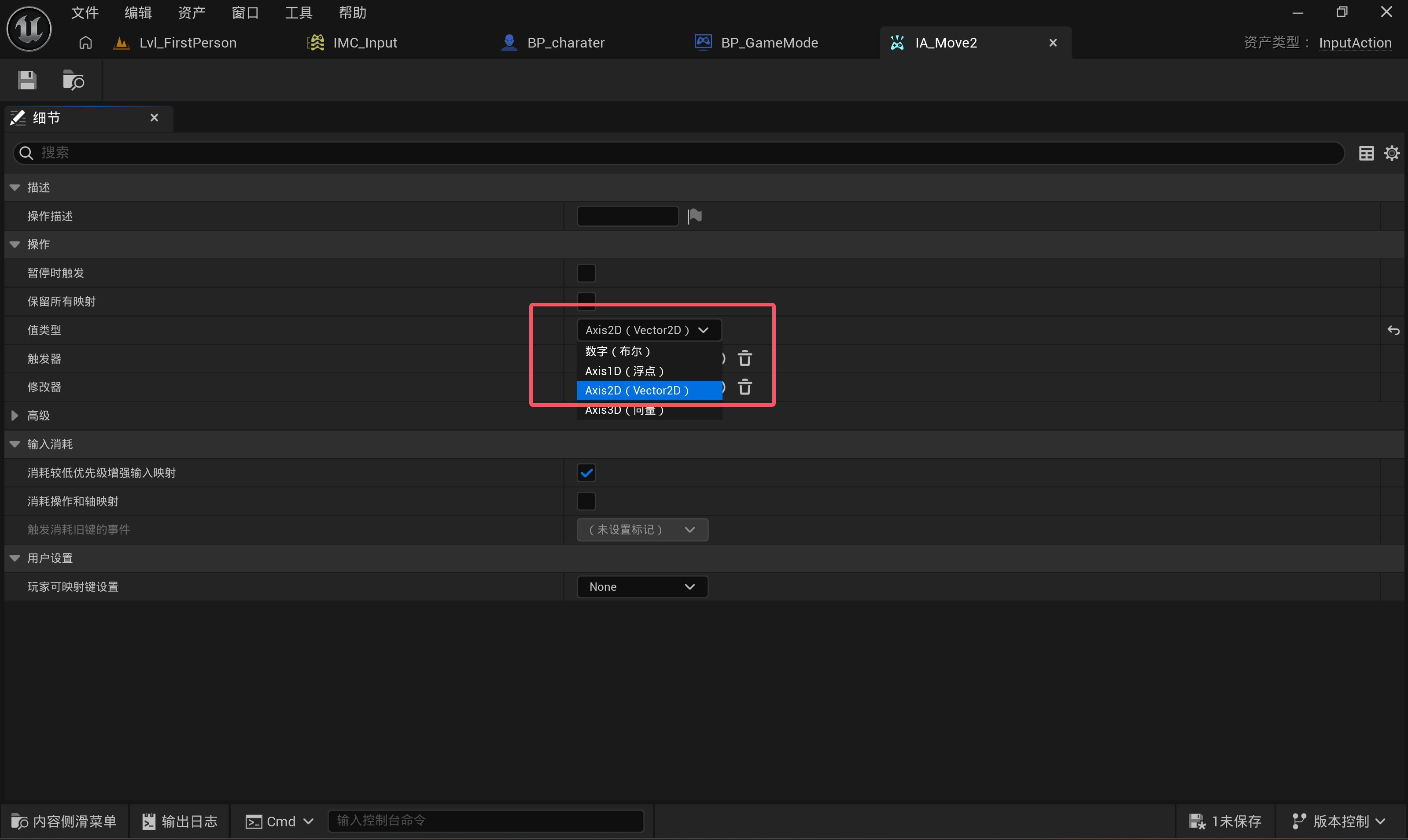
Task: Select Axis1D（浮点）from the dropdown list
Action: [x=624, y=371]
